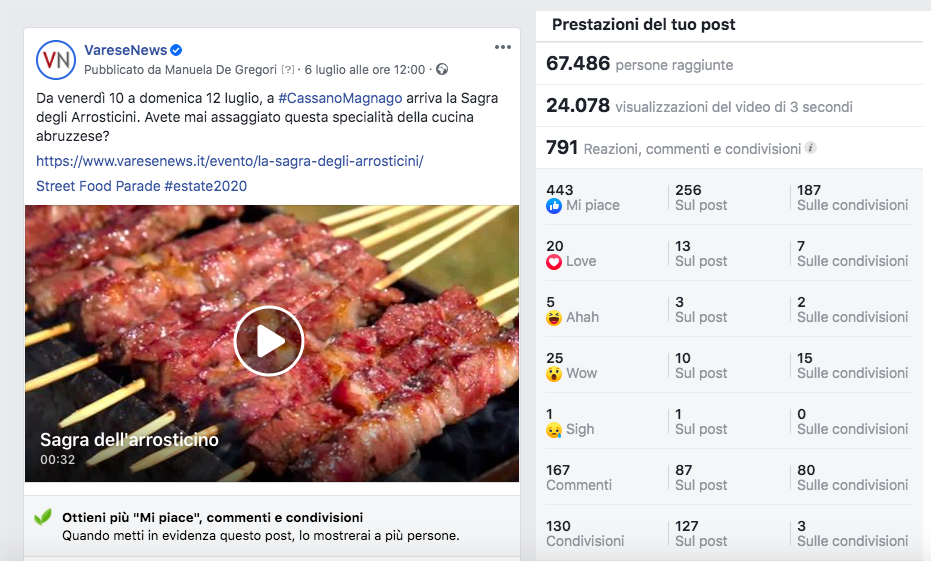Click the info icon beside Reazioni, commenti e condivisioni
This screenshot has height=561, width=931.
[x=810, y=148]
